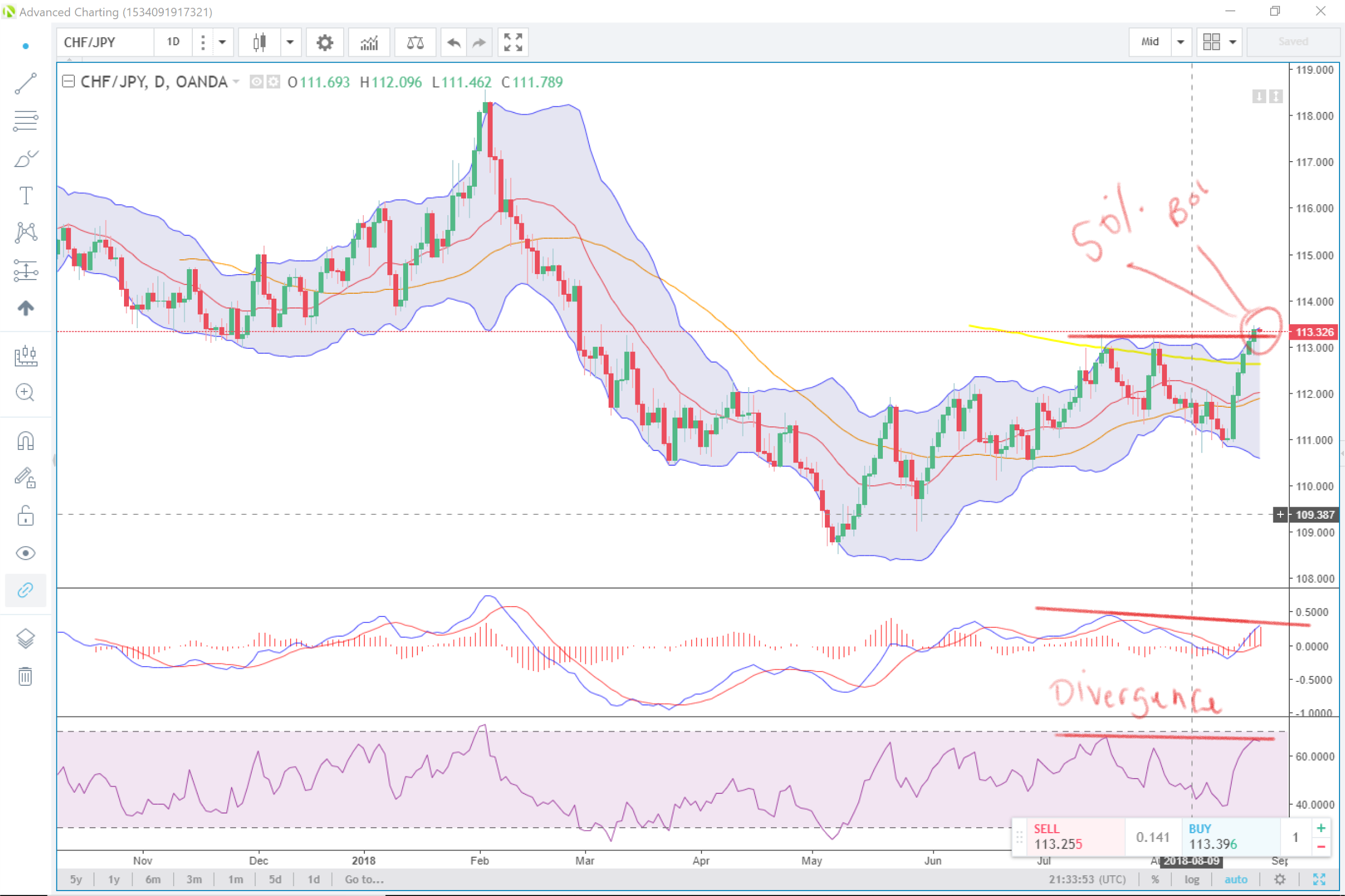This screenshot has height=896, width=1345.
Task: Toggle auto scale option
Action: pos(1236,880)
